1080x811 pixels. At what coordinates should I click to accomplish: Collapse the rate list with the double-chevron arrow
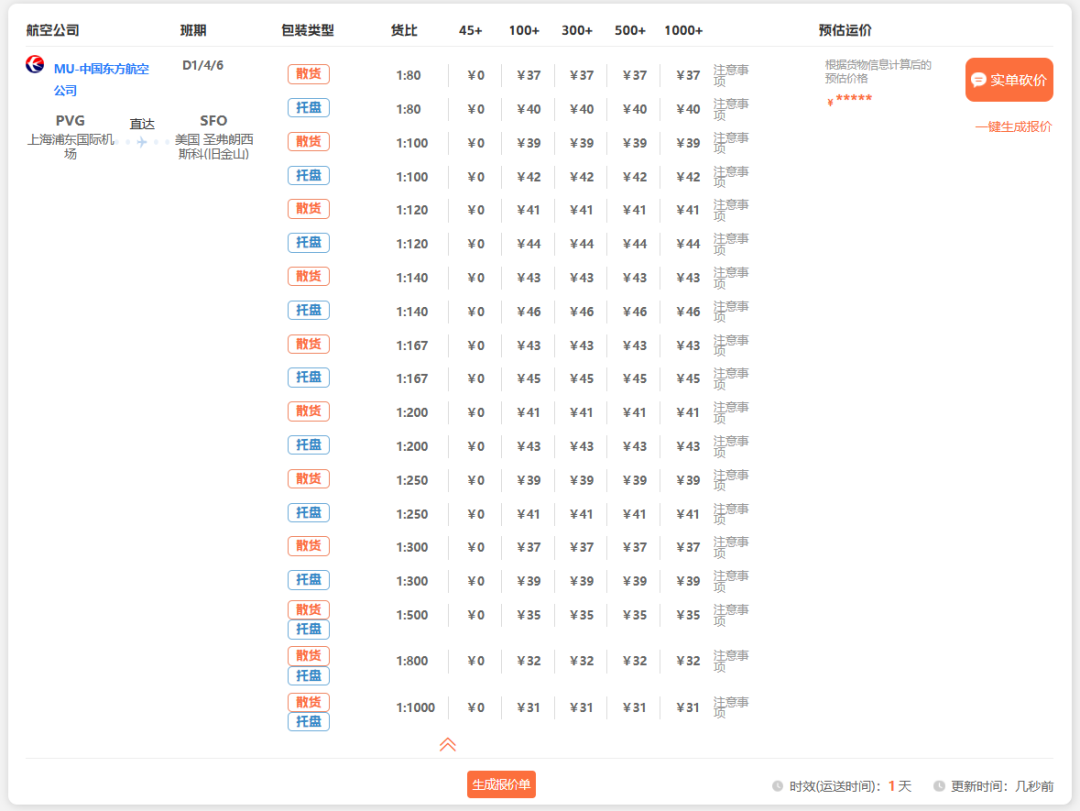click(x=448, y=744)
